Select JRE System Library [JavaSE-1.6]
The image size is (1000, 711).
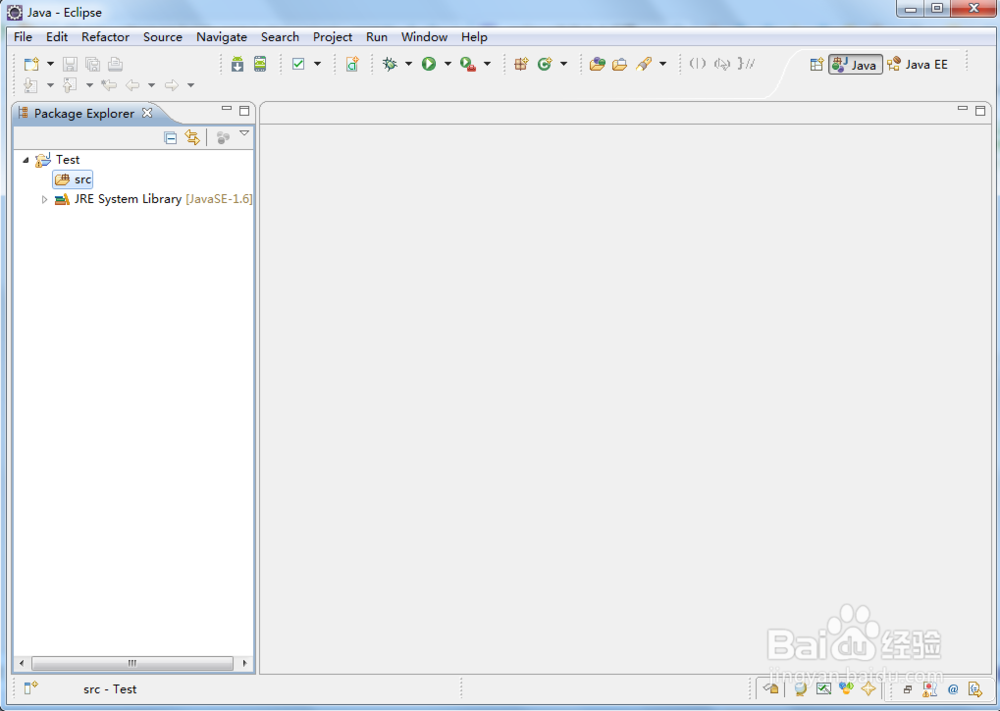tap(153, 199)
